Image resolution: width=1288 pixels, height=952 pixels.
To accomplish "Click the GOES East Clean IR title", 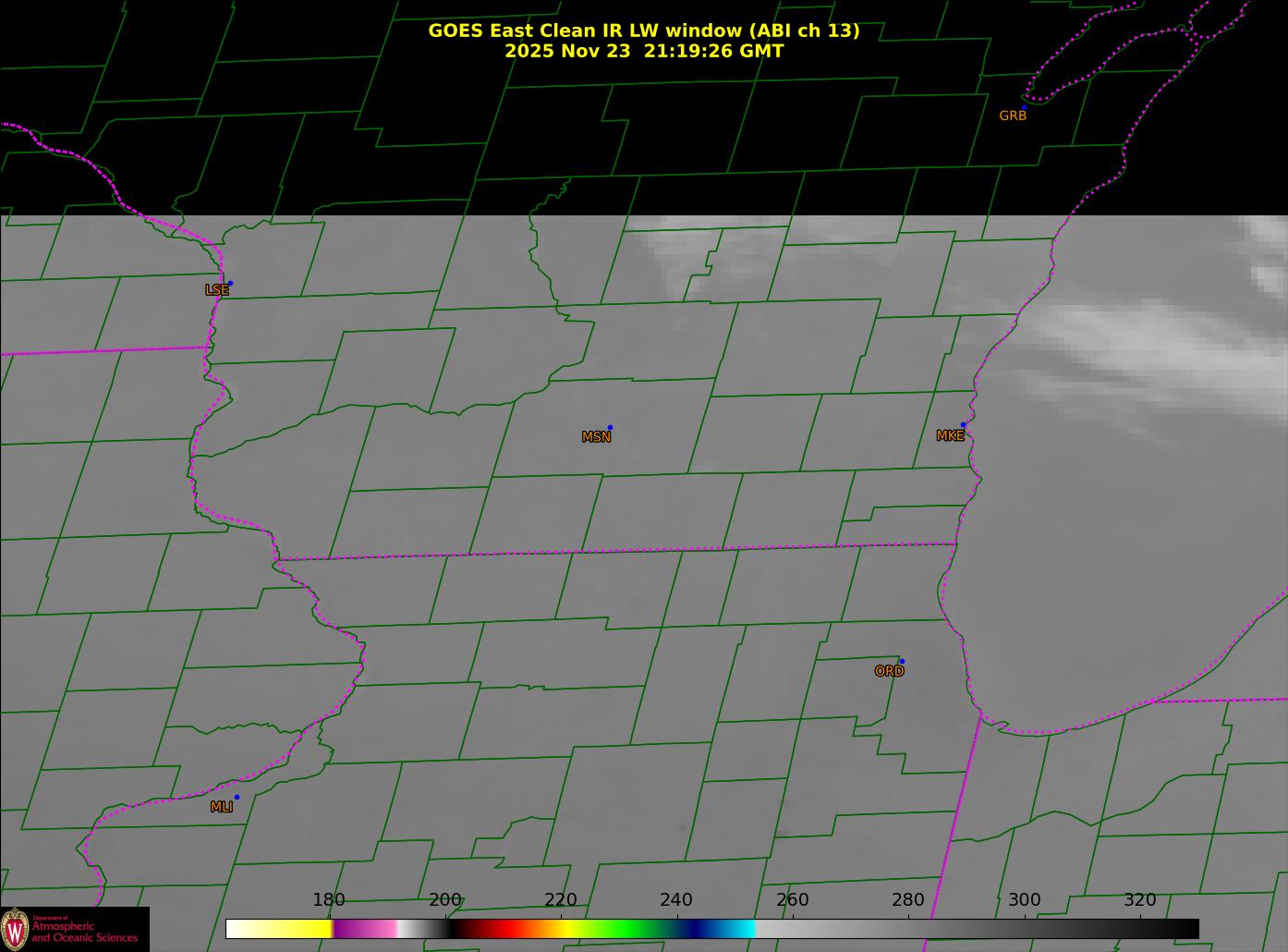I will (643, 31).
